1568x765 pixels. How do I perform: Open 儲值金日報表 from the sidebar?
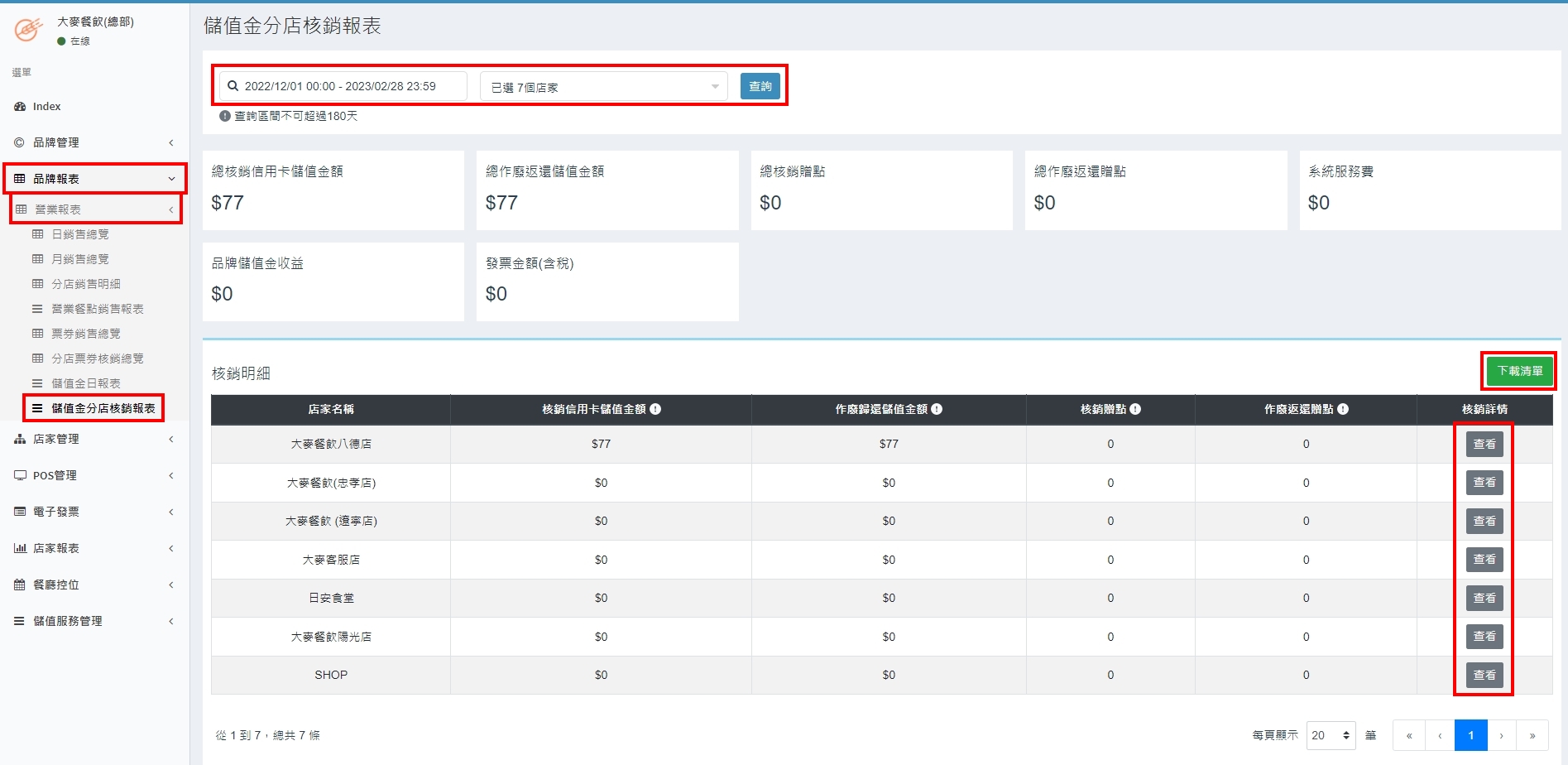(86, 383)
